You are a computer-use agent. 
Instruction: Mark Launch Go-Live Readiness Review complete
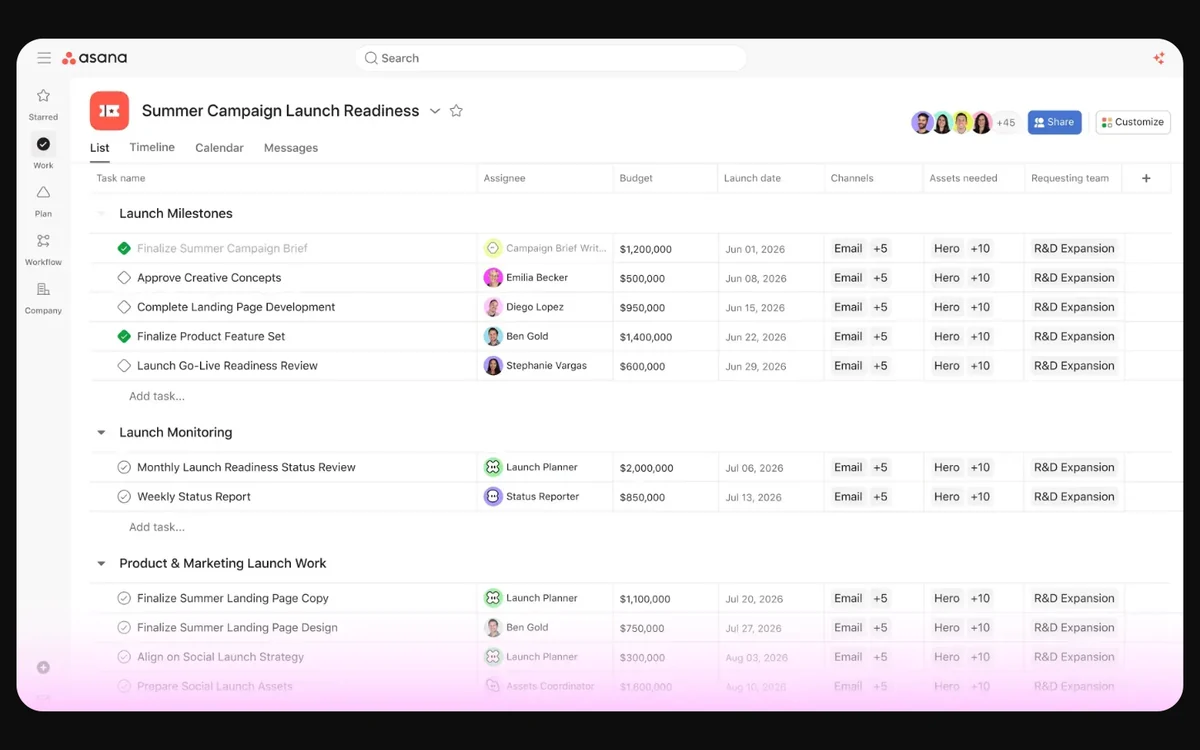[x=124, y=366]
